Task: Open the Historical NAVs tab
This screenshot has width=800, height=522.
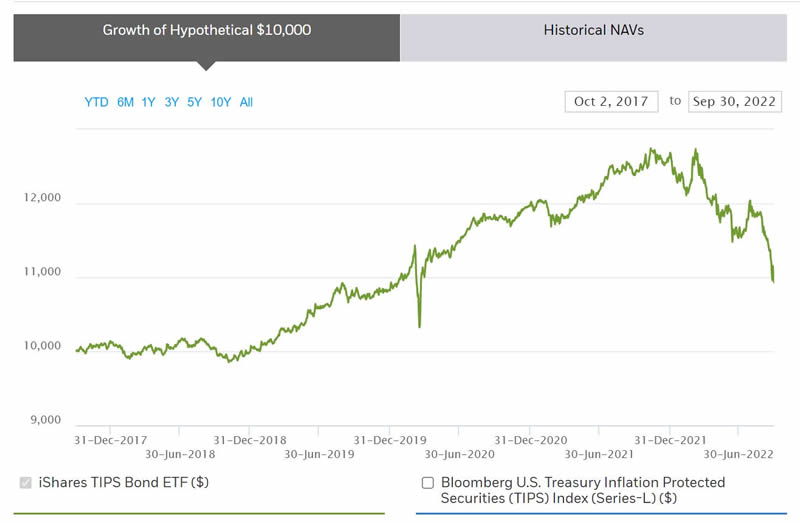Action: [x=594, y=31]
